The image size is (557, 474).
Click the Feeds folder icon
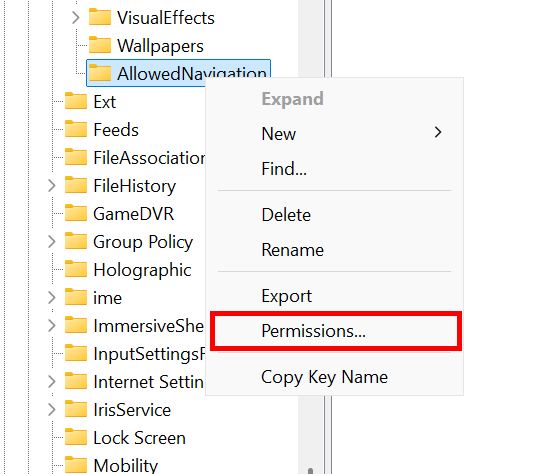tap(76, 129)
